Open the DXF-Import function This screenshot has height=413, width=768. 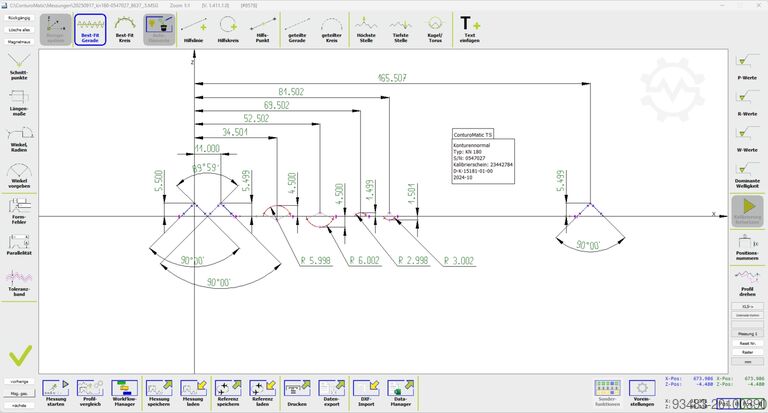click(x=366, y=390)
